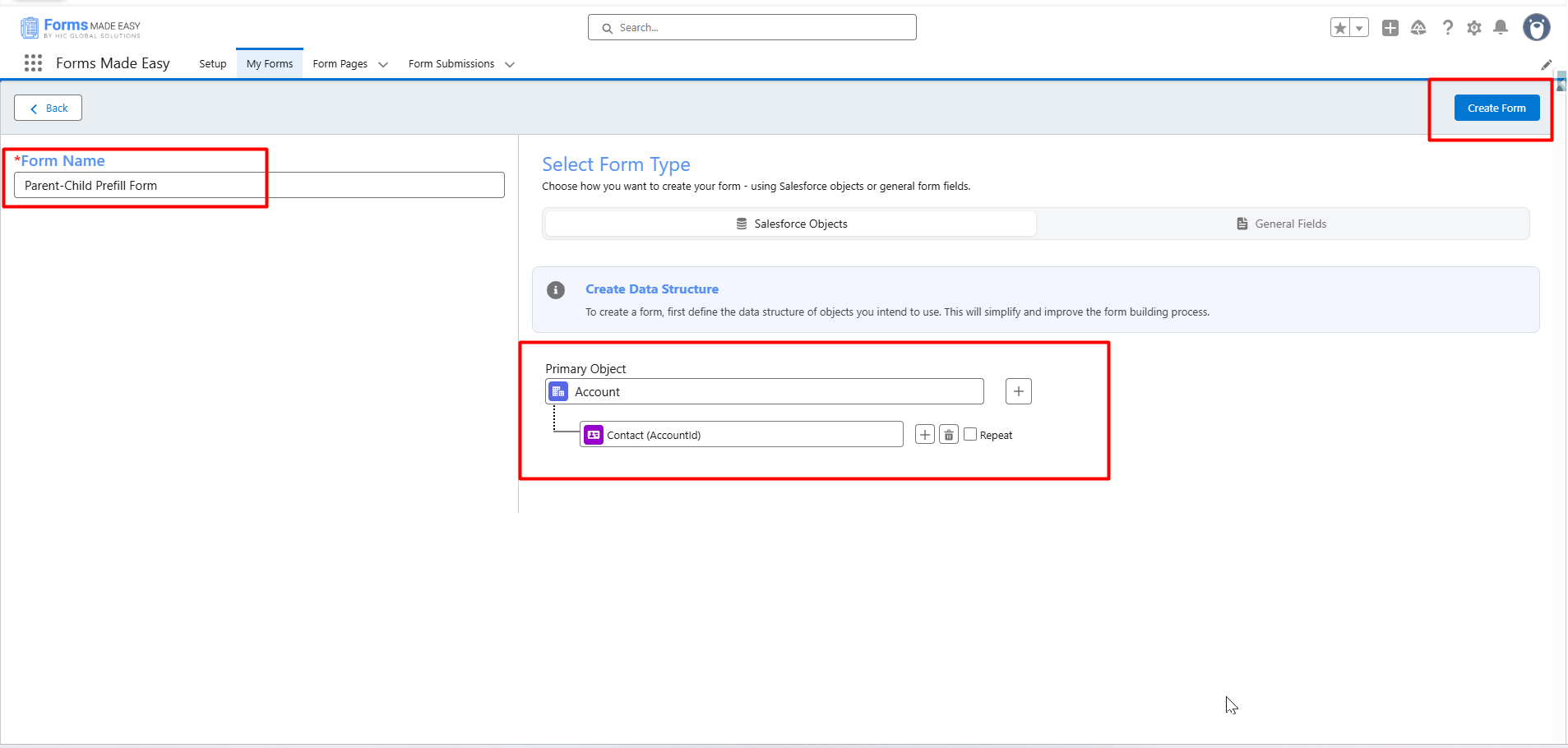Delete the Contact child object

(x=949, y=435)
